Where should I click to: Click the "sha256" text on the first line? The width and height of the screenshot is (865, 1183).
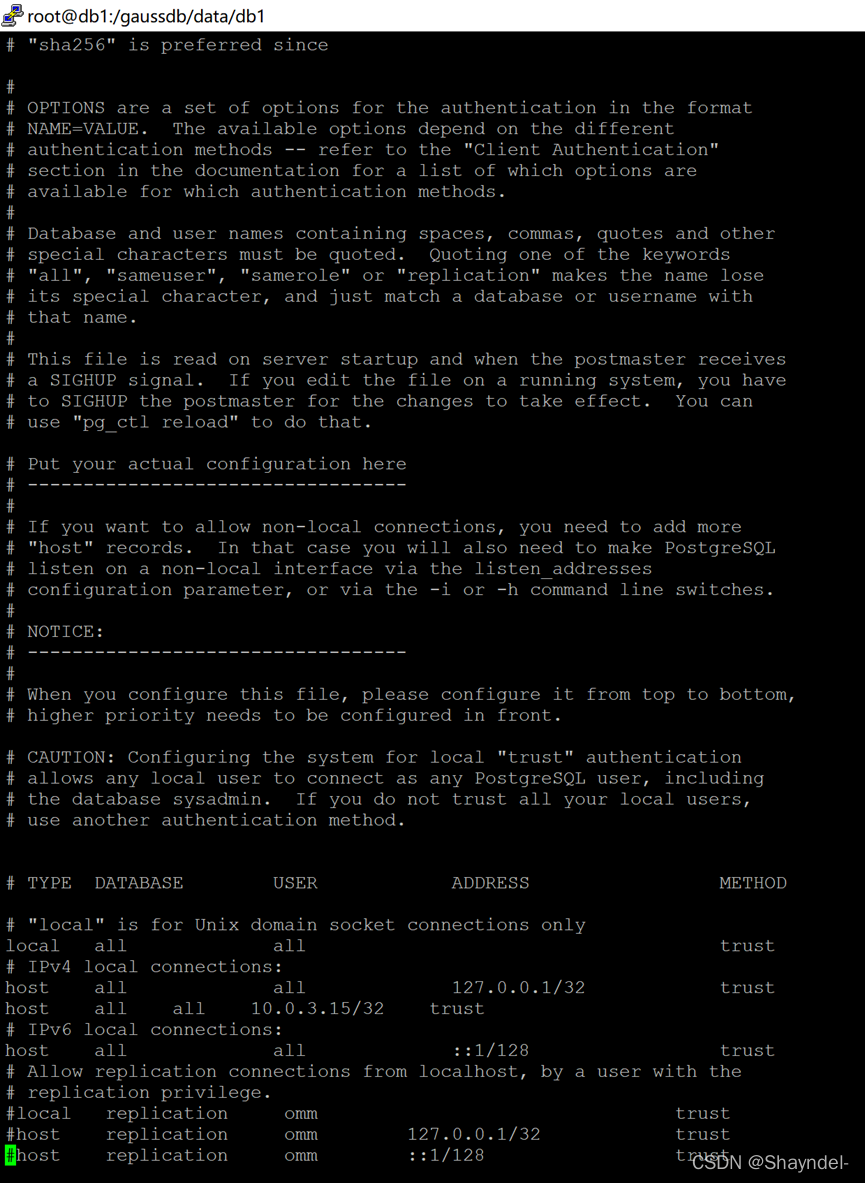coord(72,45)
